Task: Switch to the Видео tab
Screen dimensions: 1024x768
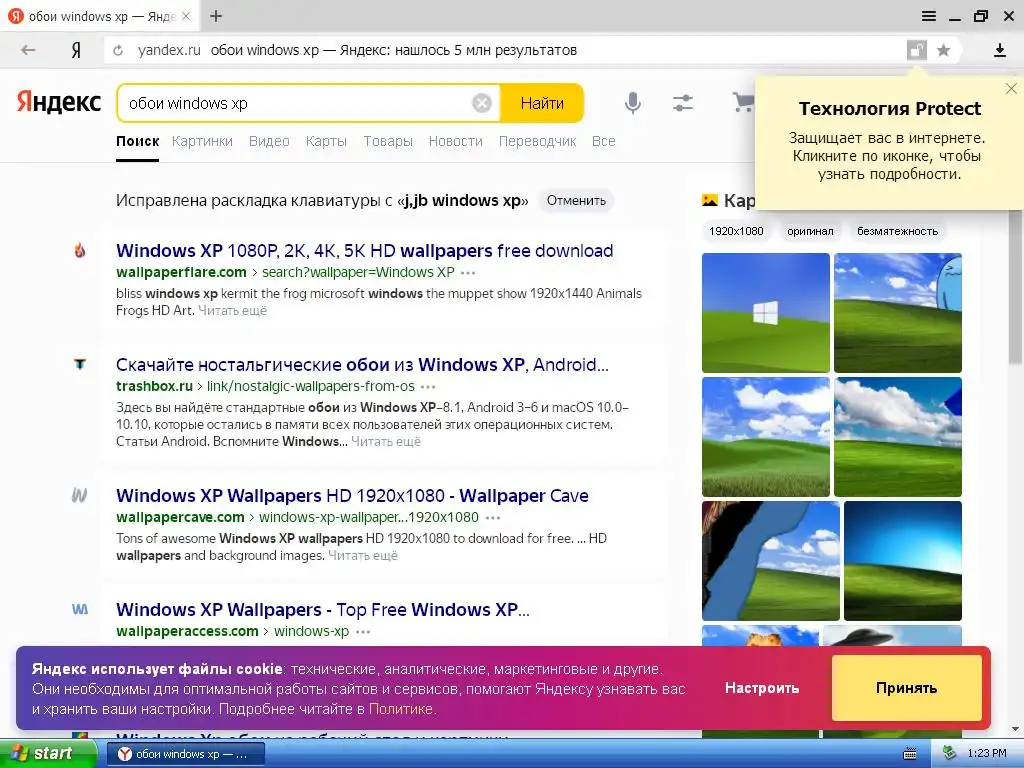Action: (x=269, y=141)
